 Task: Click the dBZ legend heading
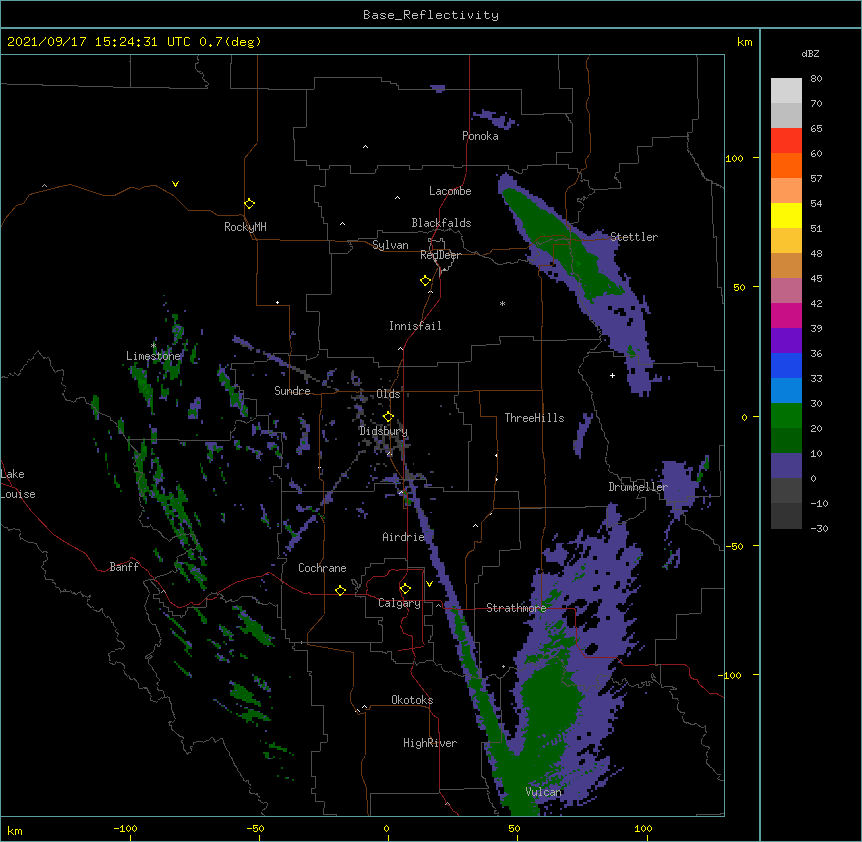click(x=810, y=53)
